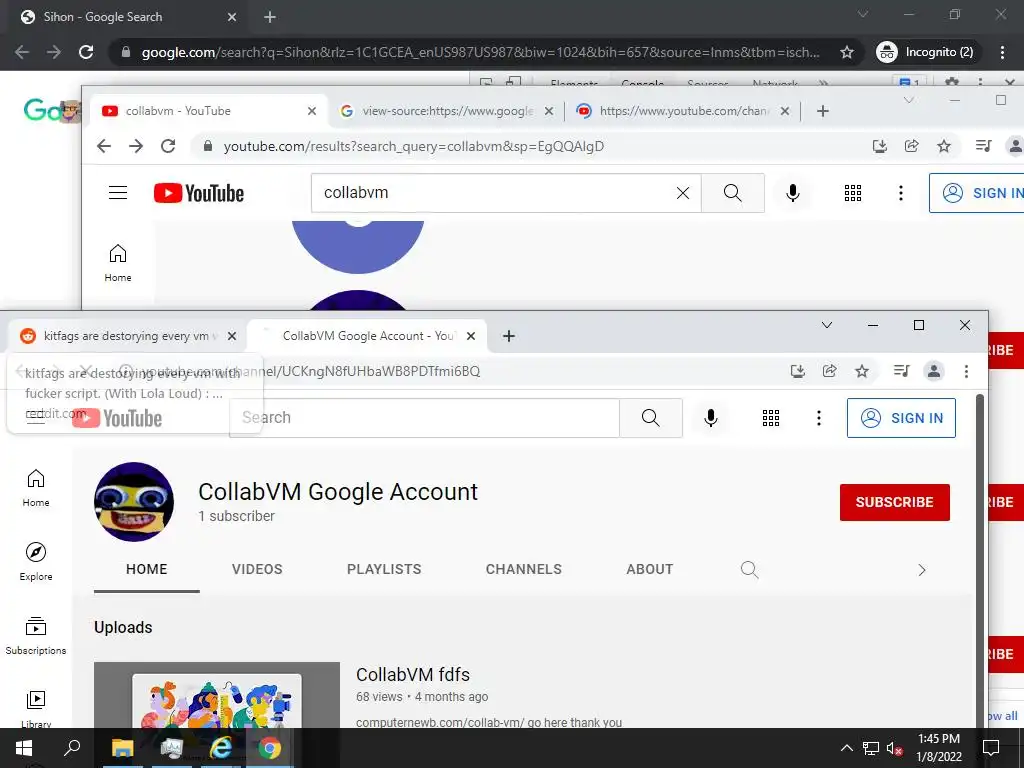1024x768 pixels.
Task: Click Home in the collabvm window sidebar
Action: tap(118, 263)
